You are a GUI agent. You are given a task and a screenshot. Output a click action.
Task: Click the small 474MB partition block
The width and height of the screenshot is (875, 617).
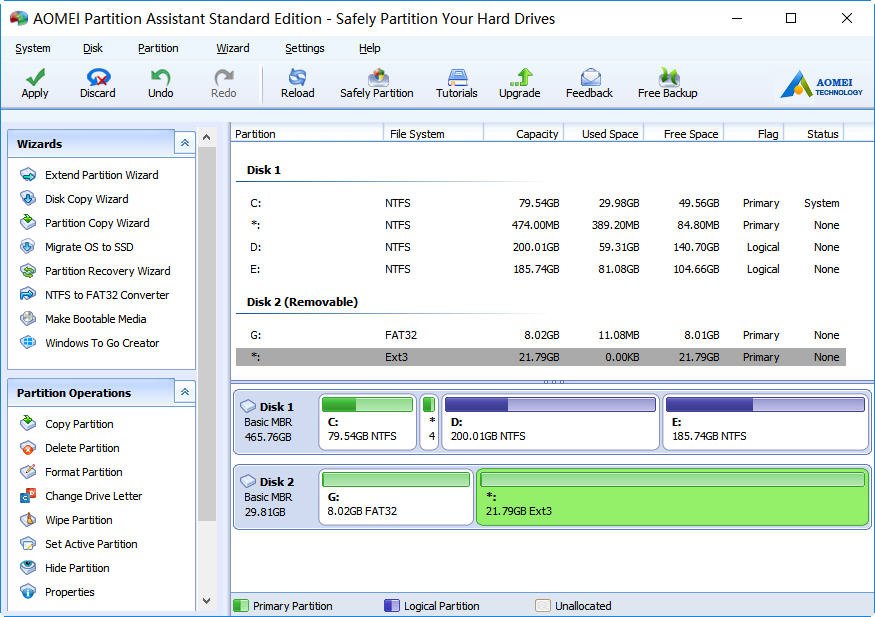pos(429,422)
